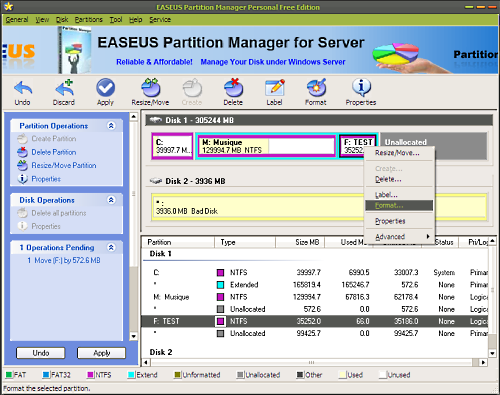Click the partition list horizontal scroll right arrow

[483, 362]
